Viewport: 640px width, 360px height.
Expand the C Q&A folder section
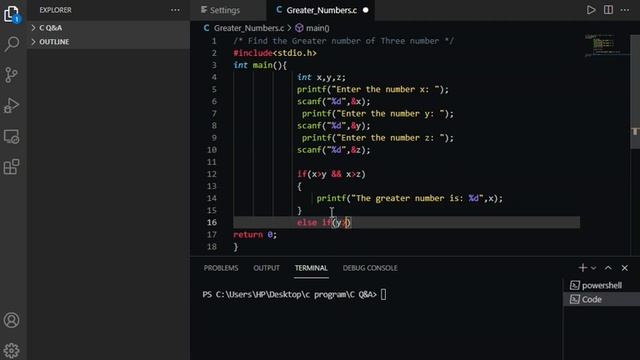pyautogui.click(x=108, y=28)
